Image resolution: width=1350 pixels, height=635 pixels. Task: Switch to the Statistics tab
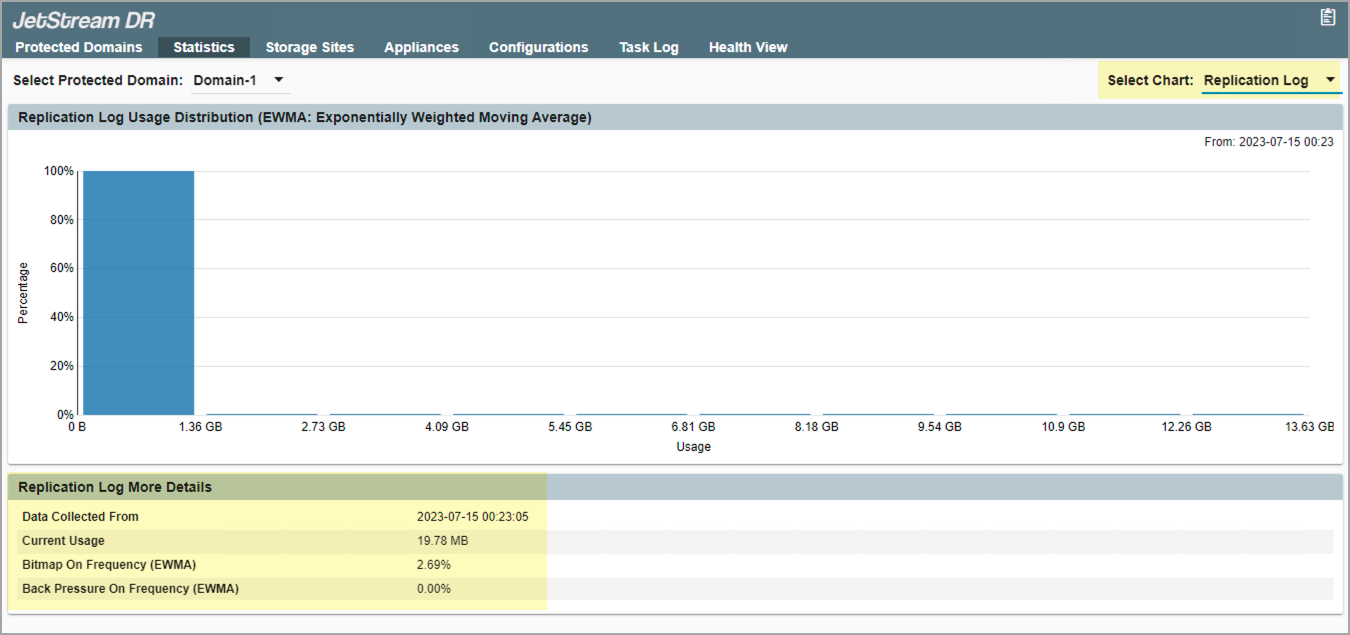pyautogui.click(x=204, y=47)
